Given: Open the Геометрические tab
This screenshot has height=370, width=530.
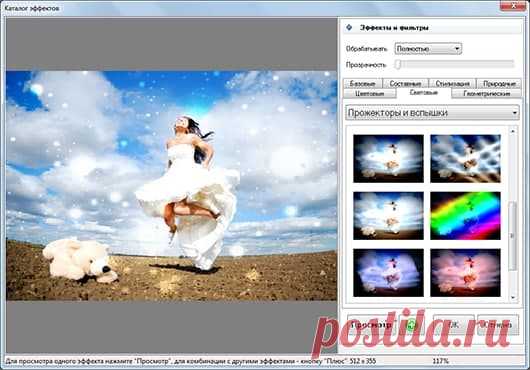Looking at the screenshot, I should click(x=487, y=94).
